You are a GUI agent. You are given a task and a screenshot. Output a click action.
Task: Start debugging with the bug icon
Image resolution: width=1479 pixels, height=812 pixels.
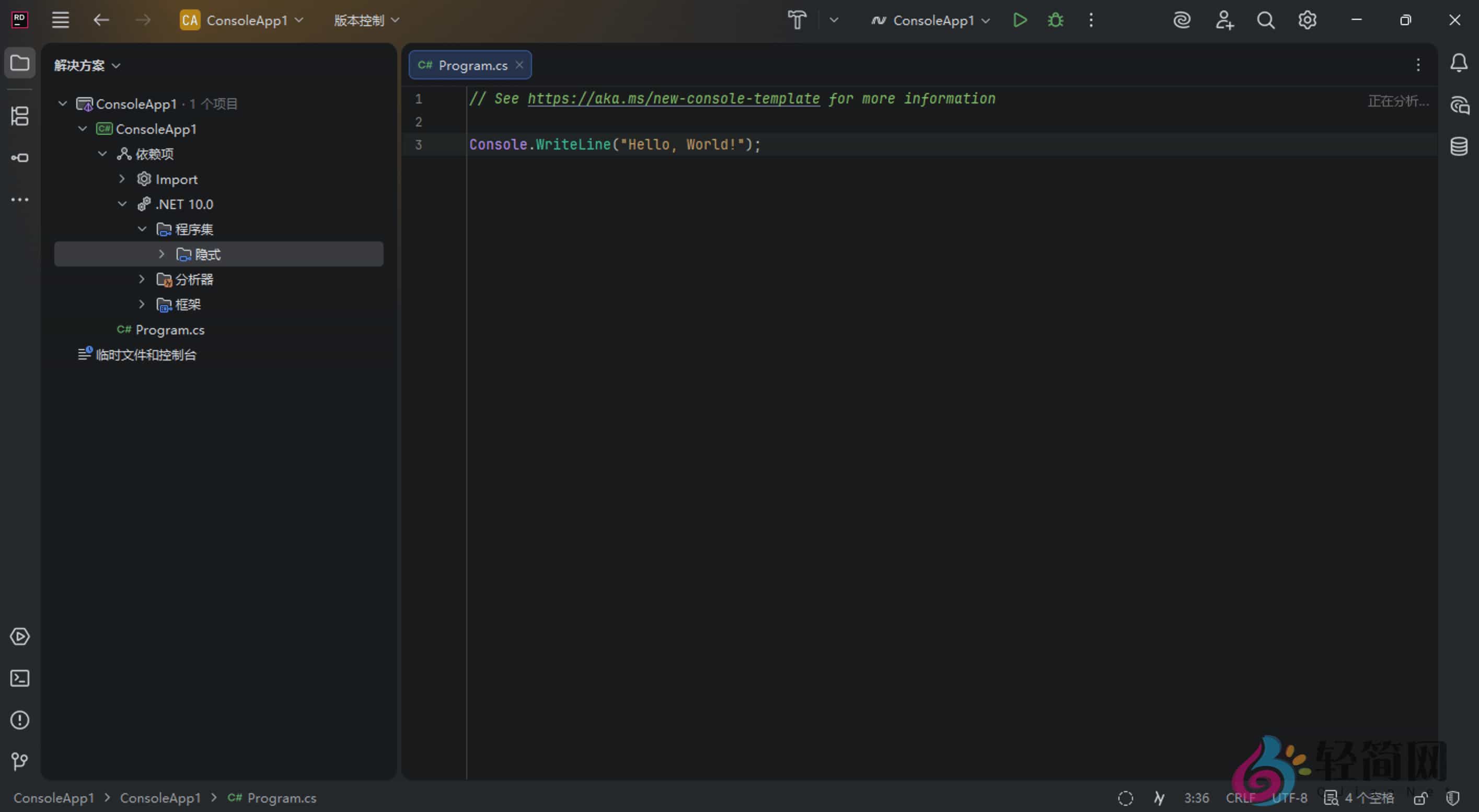(x=1055, y=19)
